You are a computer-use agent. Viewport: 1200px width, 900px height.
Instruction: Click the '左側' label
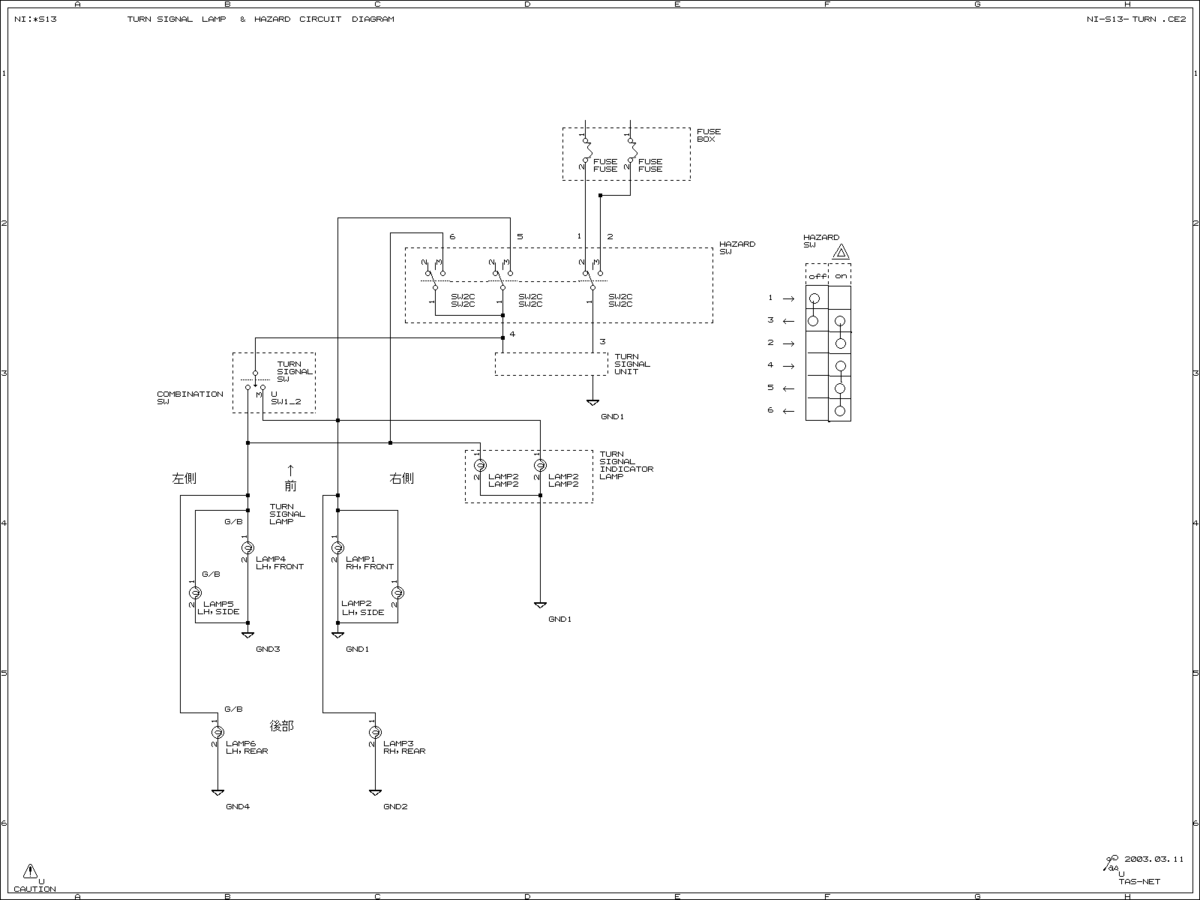tap(184, 479)
